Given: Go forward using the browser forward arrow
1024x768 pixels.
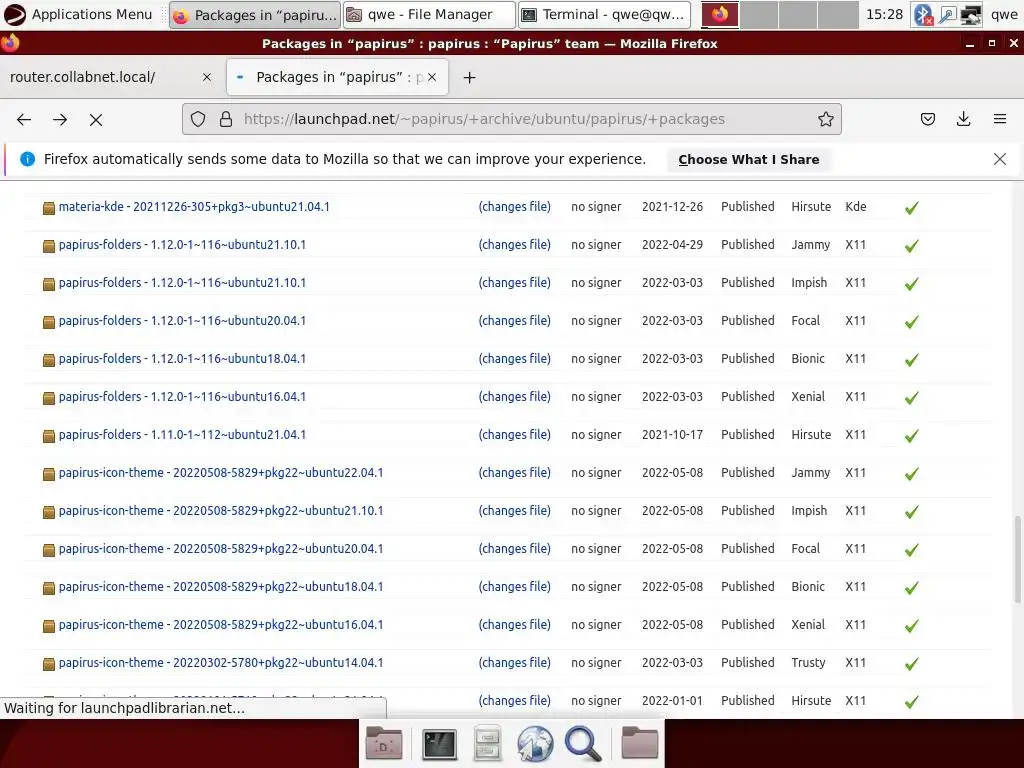Looking at the screenshot, I should 60,120.
